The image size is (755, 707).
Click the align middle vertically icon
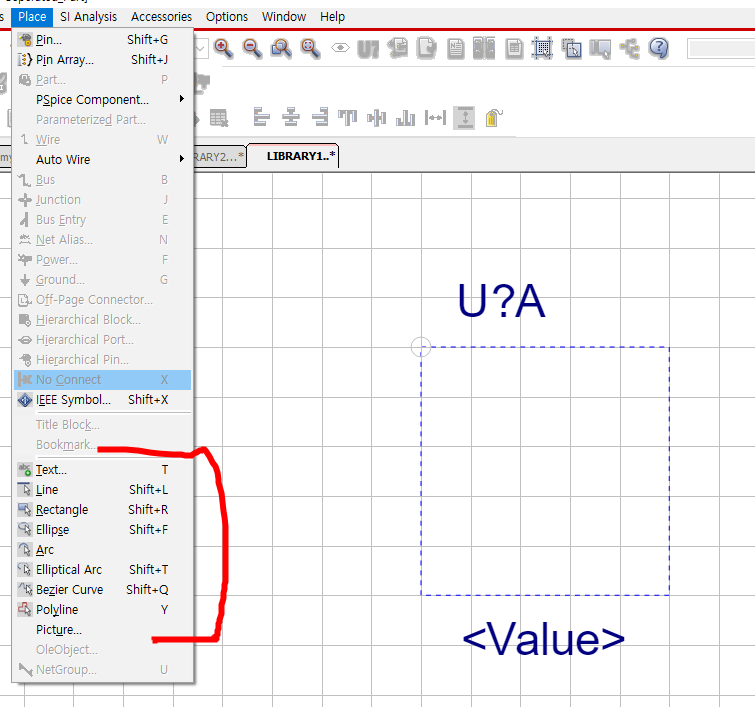coord(377,118)
